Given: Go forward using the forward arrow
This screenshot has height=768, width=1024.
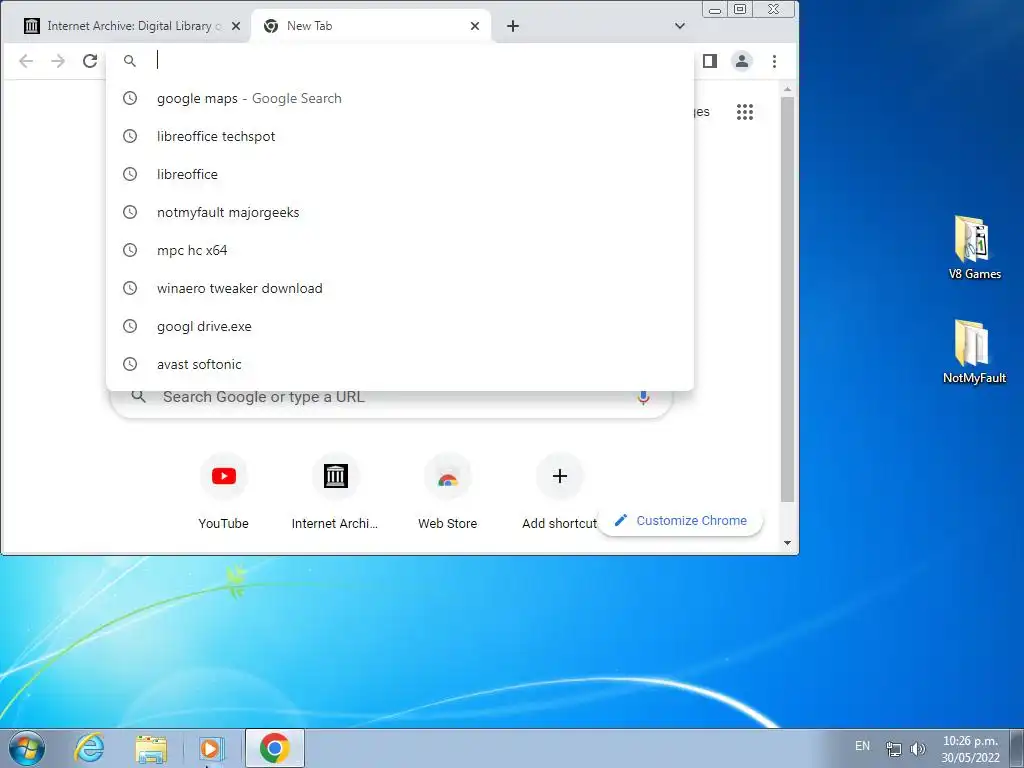Looking at the screenshot, I should coord(58,61).
